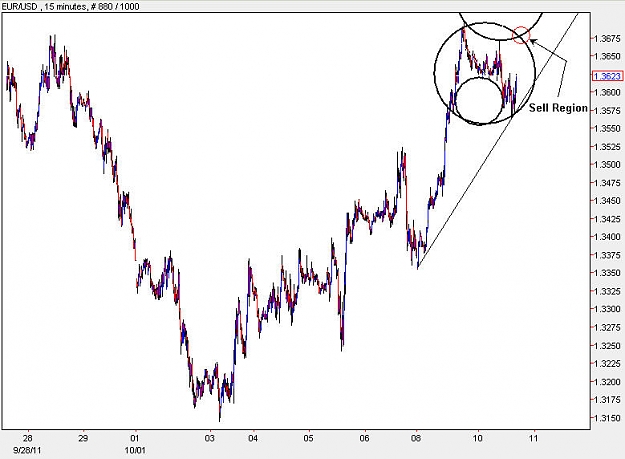Click the 29 date axis label
Viewport: 625px width, 459px height.
[x=83, y=438]
